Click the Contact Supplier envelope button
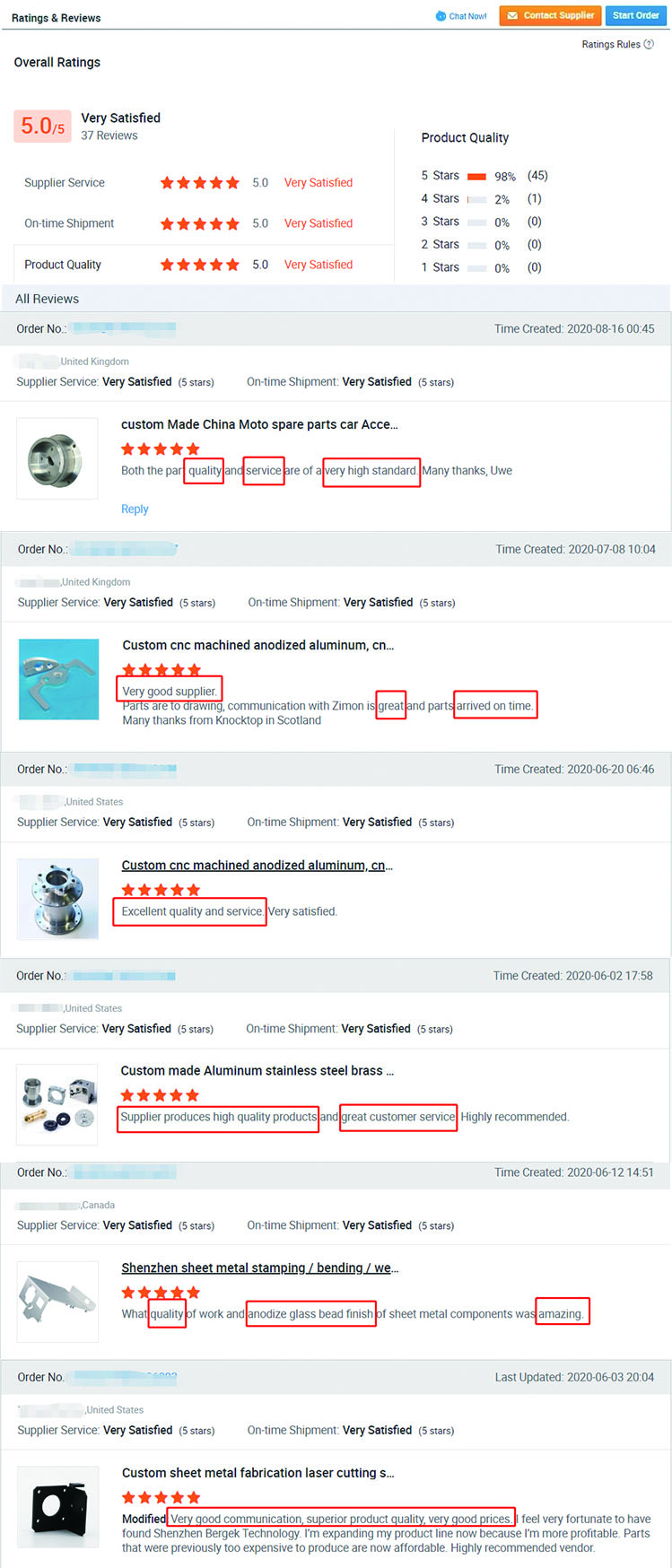672x1568 pixels. pyautogui.click(x=550, y=15)
